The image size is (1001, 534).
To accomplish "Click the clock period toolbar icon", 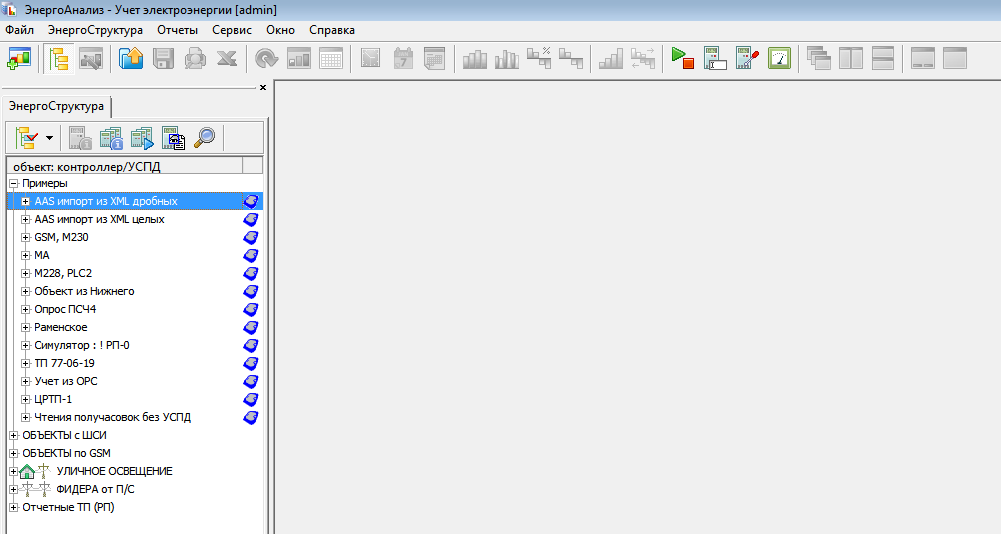I will (370, 59).
